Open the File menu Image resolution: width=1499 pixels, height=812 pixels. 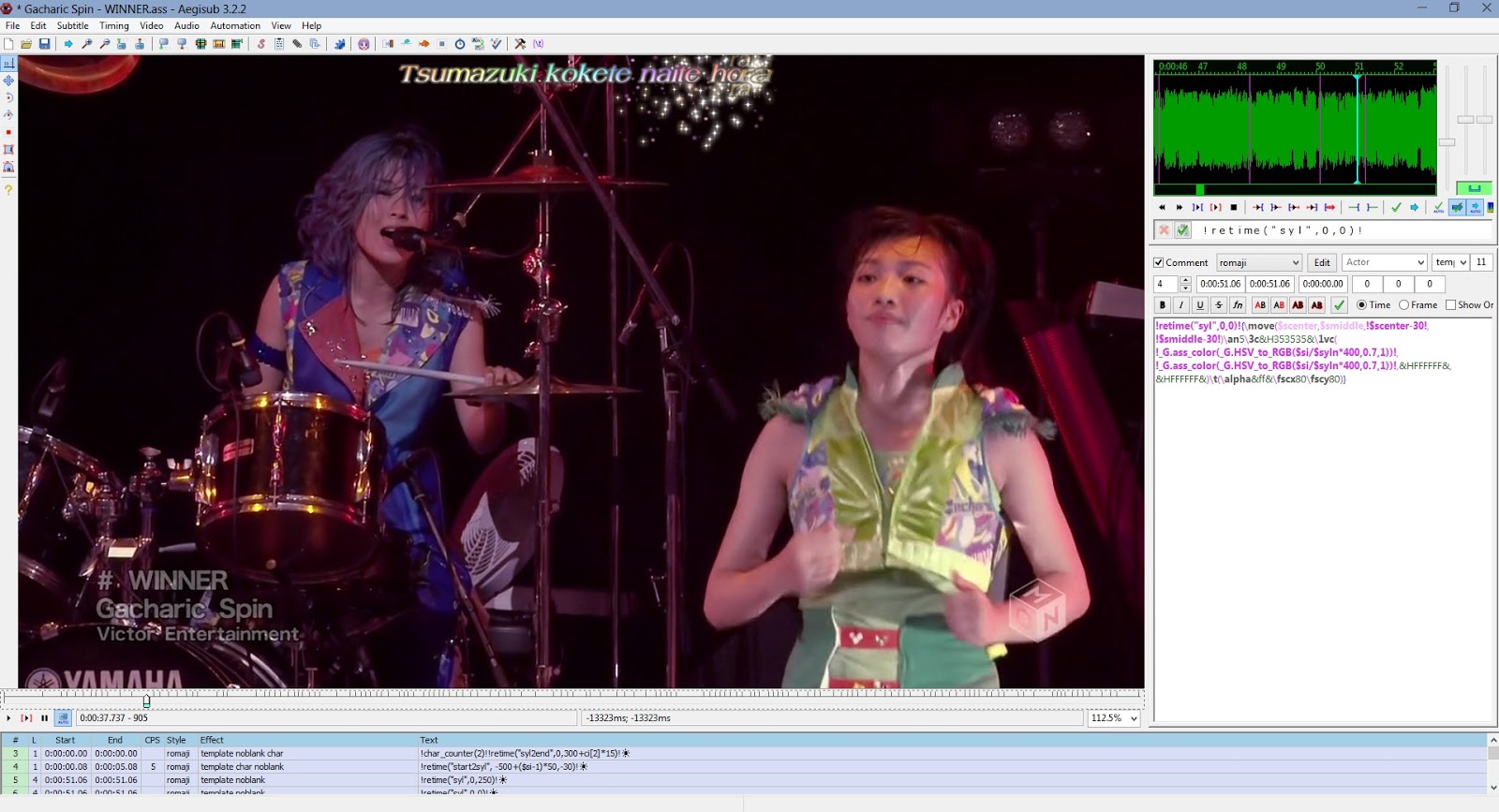(12, 26)
